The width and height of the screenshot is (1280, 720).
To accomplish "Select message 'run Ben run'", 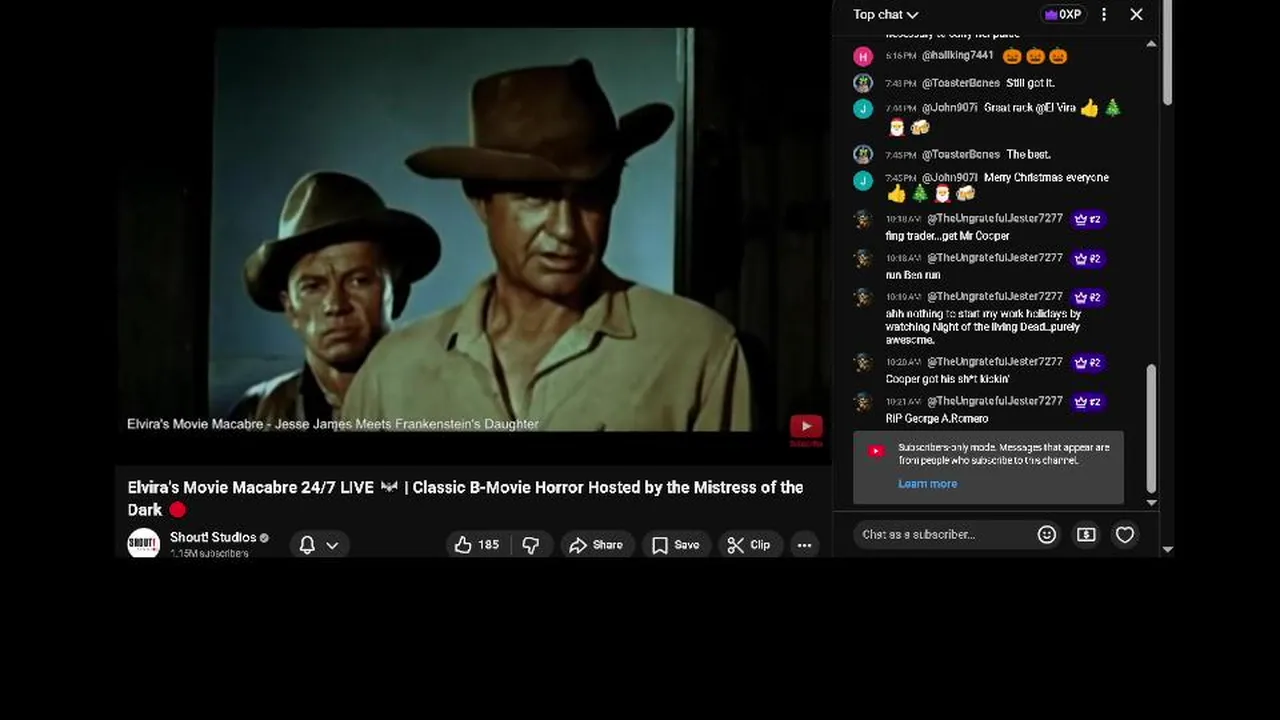I will 913,275.
